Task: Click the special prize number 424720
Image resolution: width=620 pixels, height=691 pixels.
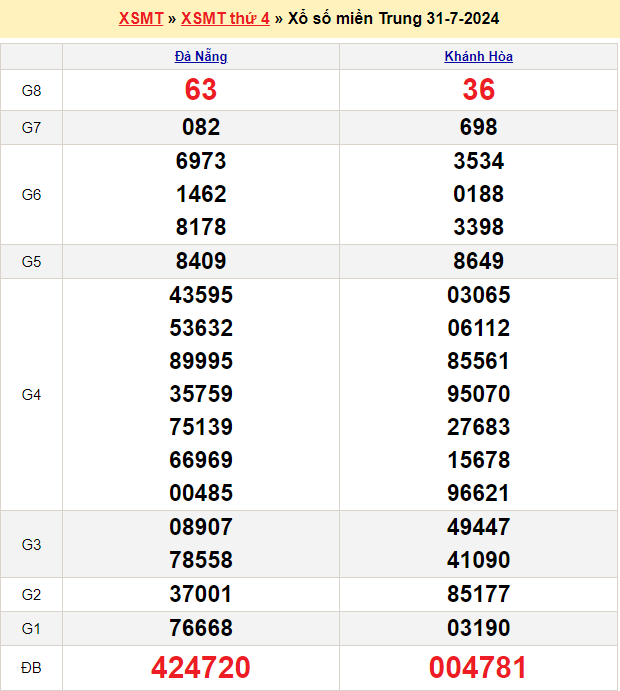Action: click(x=201, y=668)
